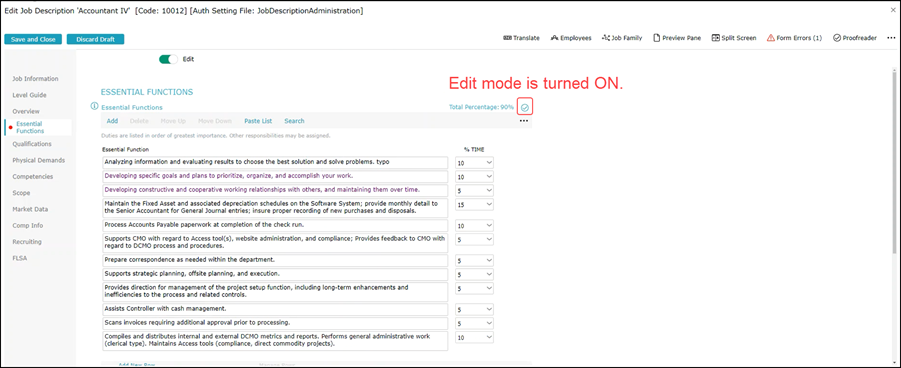This screenshot has width=901, height=368.
Task: Edit the Maintain the Fixed Asset function field
Action: (275, 208)
